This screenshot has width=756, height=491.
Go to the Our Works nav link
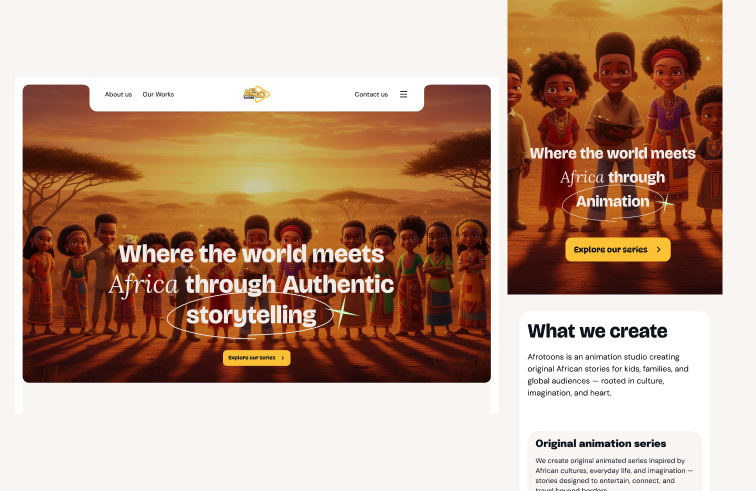(158, 95)
